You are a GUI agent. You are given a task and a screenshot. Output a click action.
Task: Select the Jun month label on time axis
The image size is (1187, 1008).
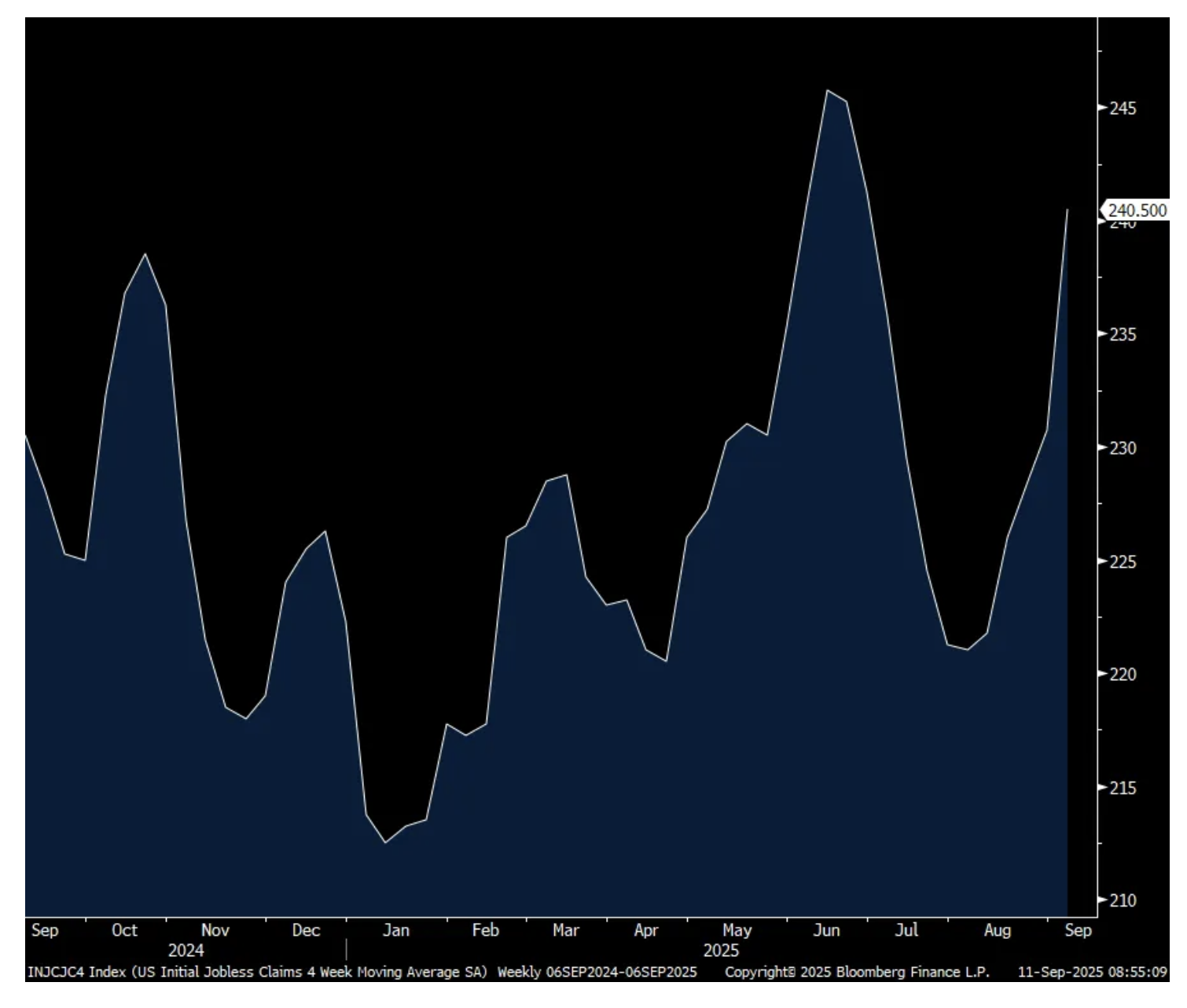click(826, 930)
